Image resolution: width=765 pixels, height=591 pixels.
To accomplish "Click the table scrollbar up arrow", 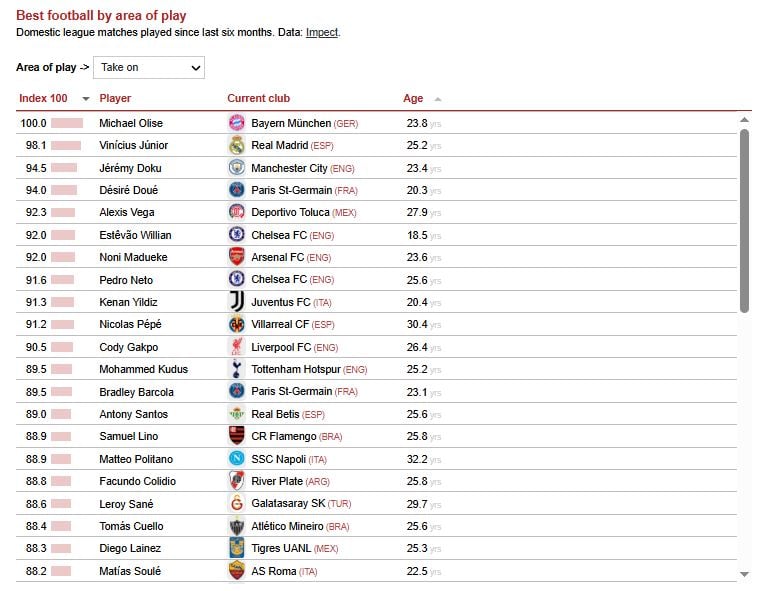I will click(744, 120).
